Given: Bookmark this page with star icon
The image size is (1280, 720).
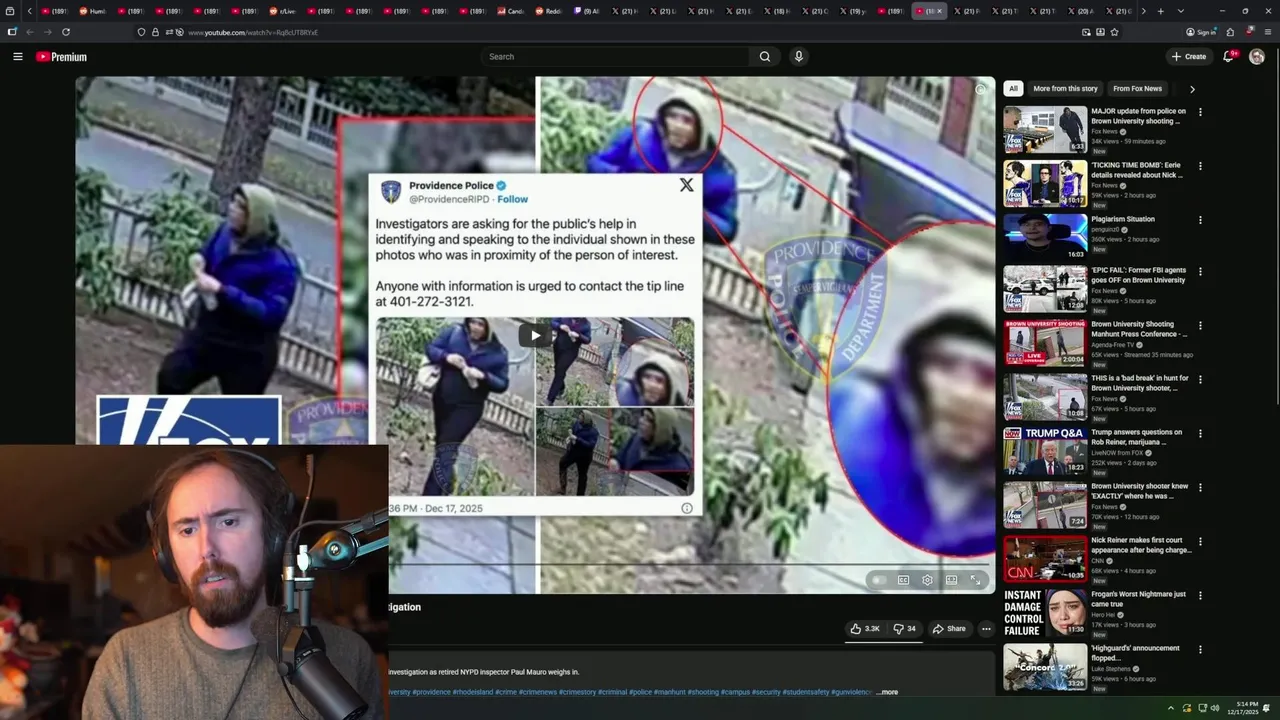Looking at the screenshot, I should (1114, 32).
